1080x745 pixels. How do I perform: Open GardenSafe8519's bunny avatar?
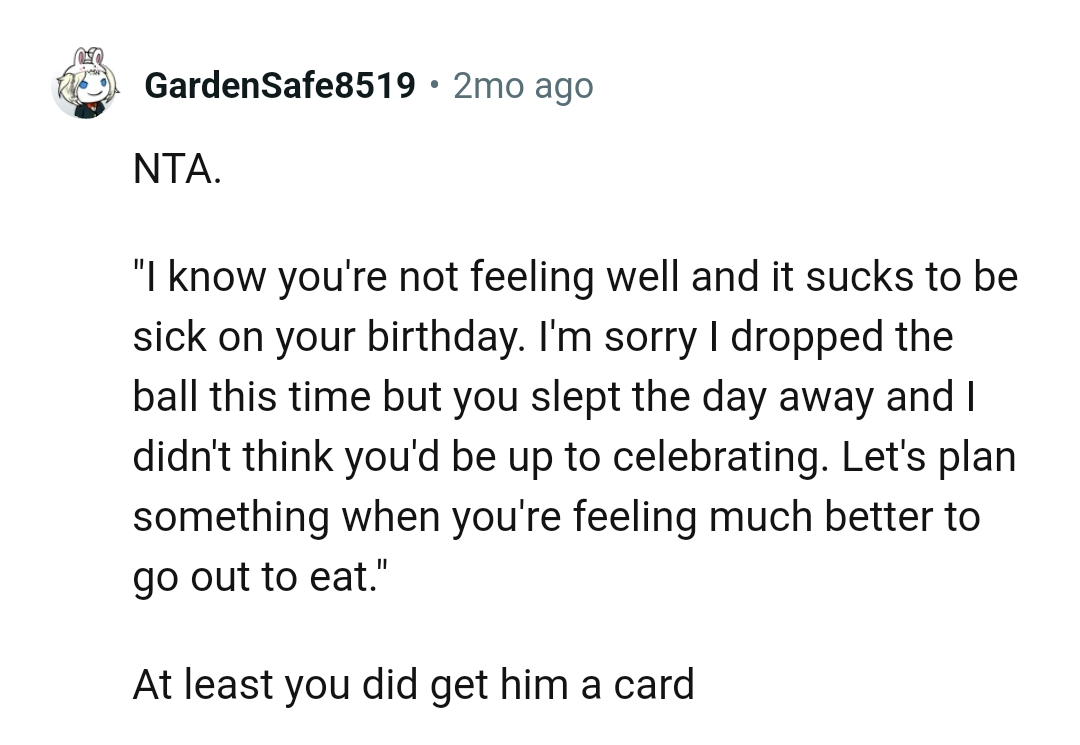(85, 84)
